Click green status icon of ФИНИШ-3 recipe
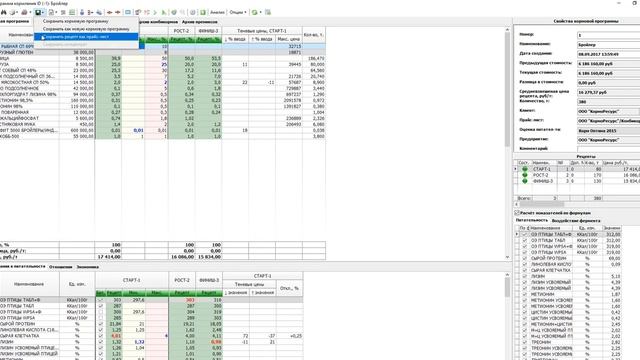 pos(525,181)
